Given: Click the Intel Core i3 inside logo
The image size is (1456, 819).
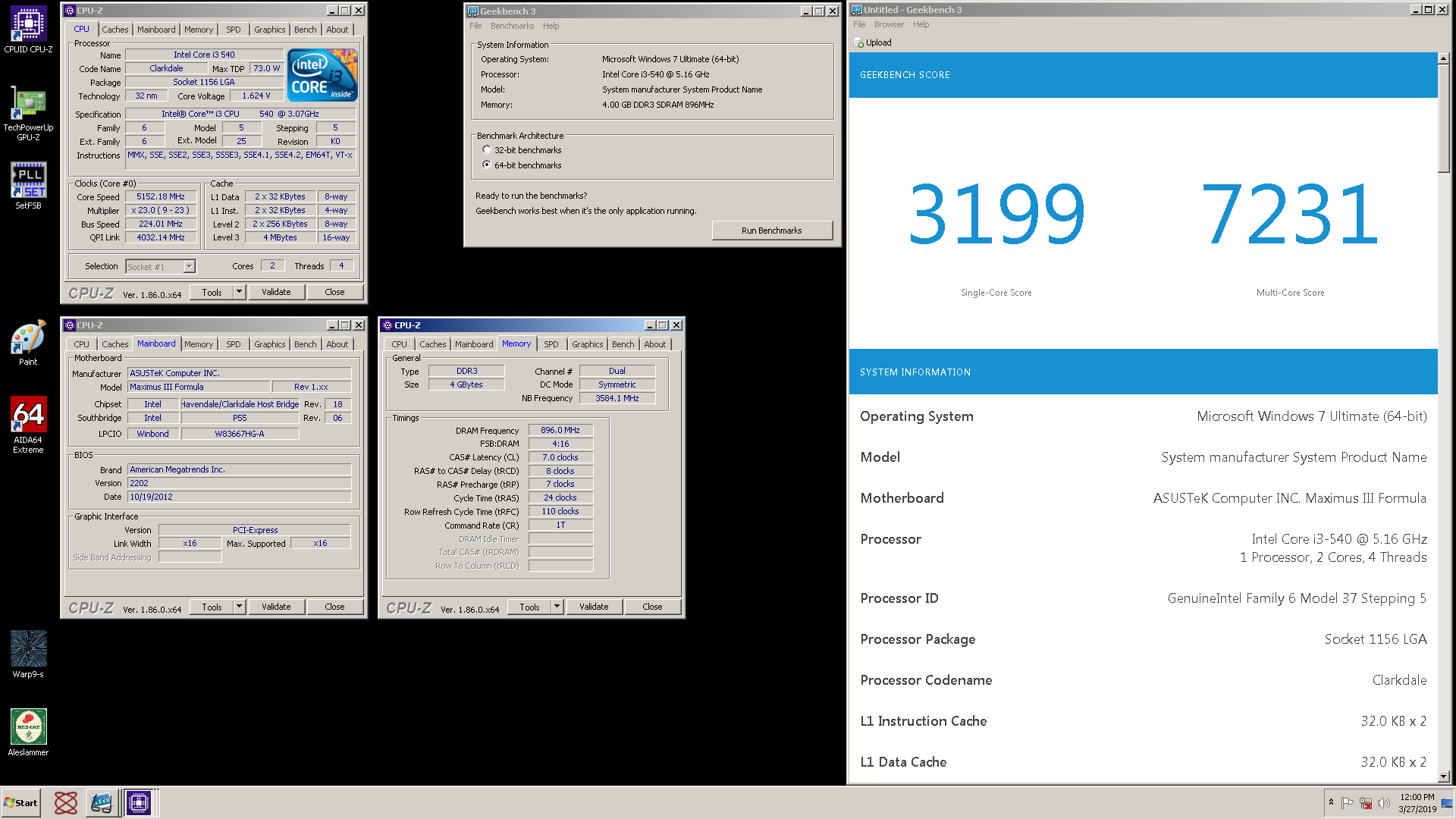Looking at the screenshot, I should pos(323,75).
